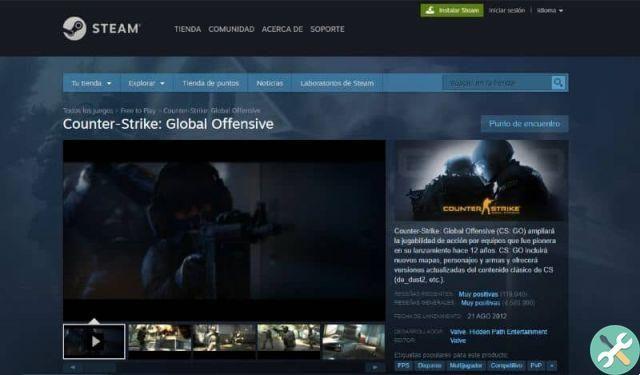Screen dimensions: 640x375
Task: Open the TIENDA menu
Action: (187, 29)
